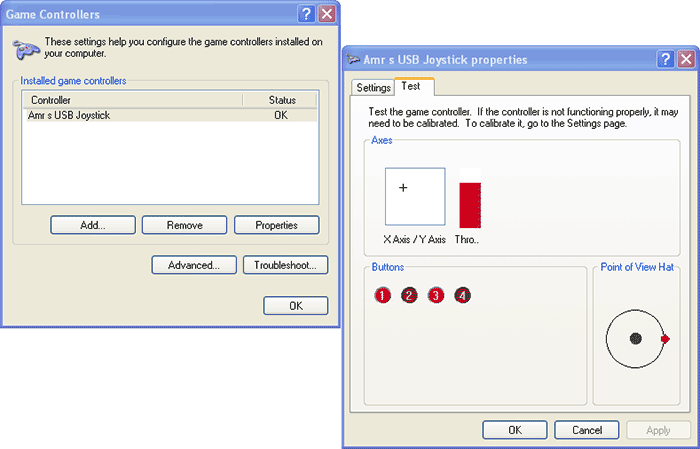Viewport: 700px width, 449px height.
Task: Click OK in Game Controllers window
Action: (x=296, y=305)
